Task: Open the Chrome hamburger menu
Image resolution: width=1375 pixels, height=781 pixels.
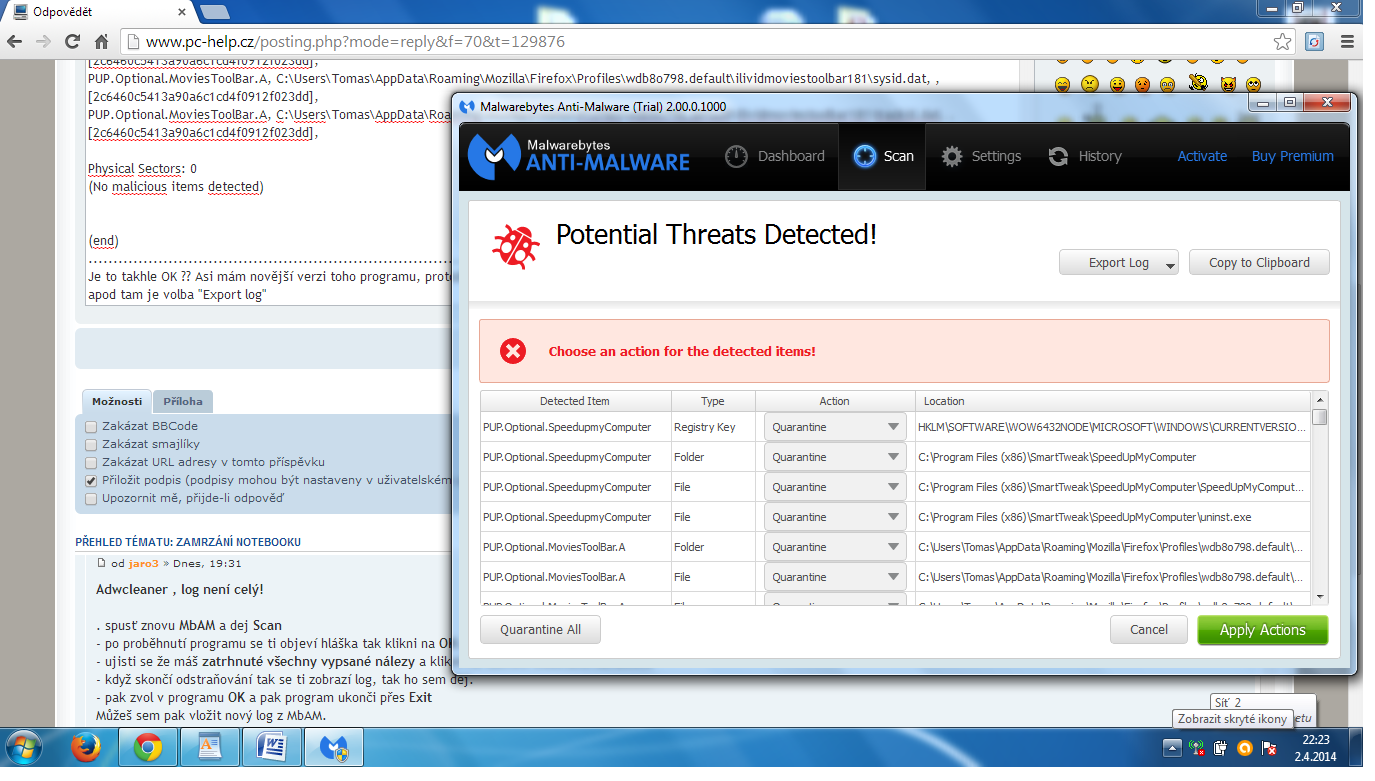Action: (x=1346, y=42)
